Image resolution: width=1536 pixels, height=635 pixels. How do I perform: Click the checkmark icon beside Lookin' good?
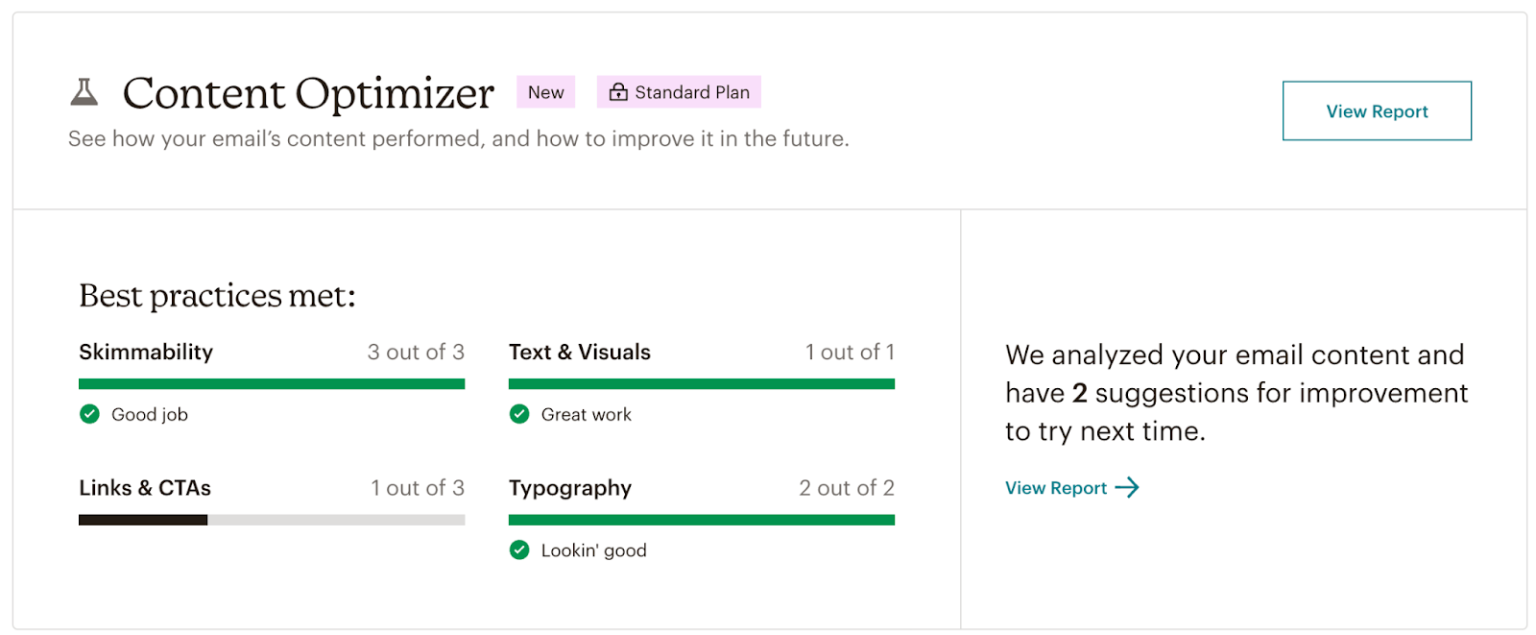[520, 550]
